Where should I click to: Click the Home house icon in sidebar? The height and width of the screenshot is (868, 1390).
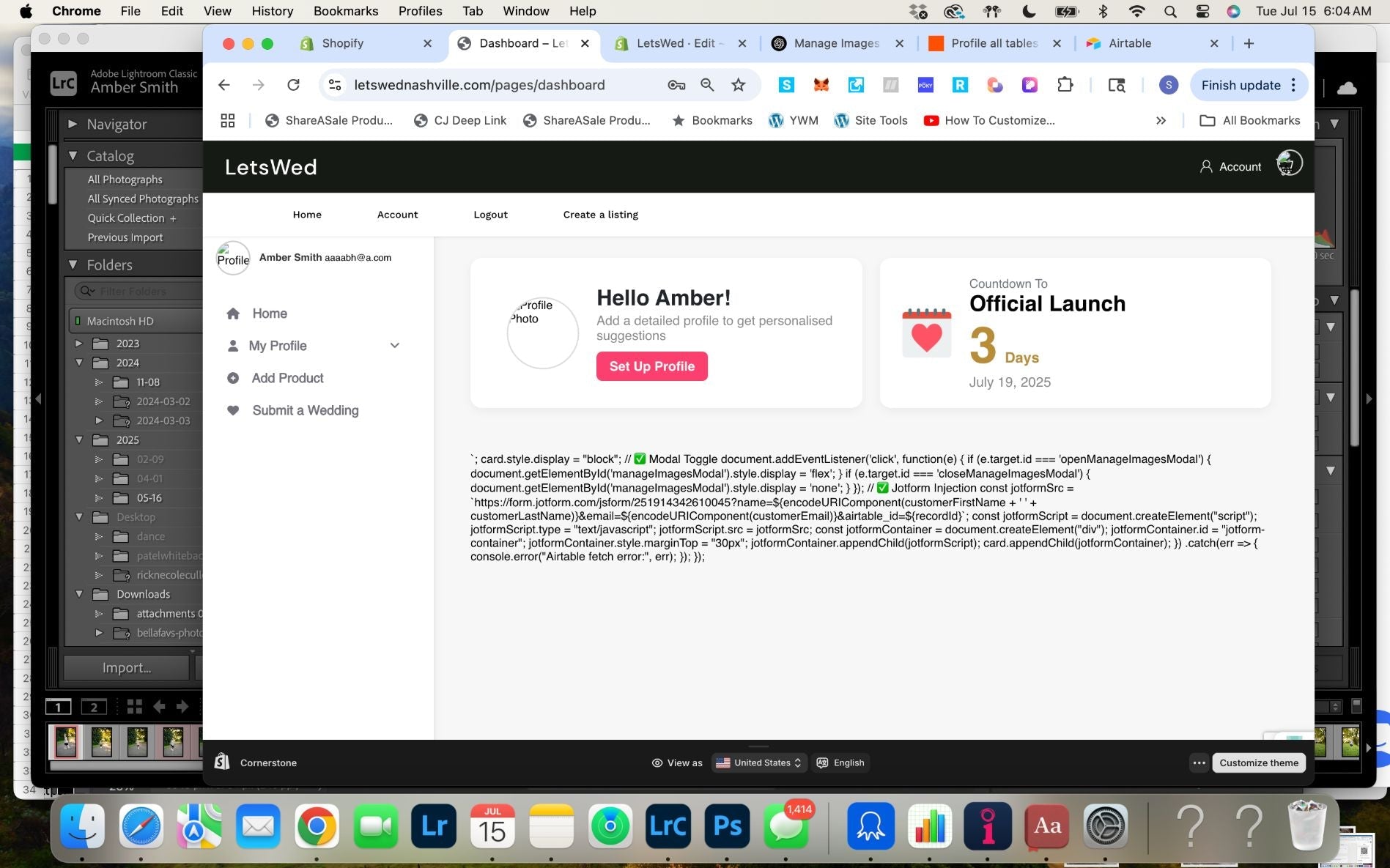(x=233, y=314)
